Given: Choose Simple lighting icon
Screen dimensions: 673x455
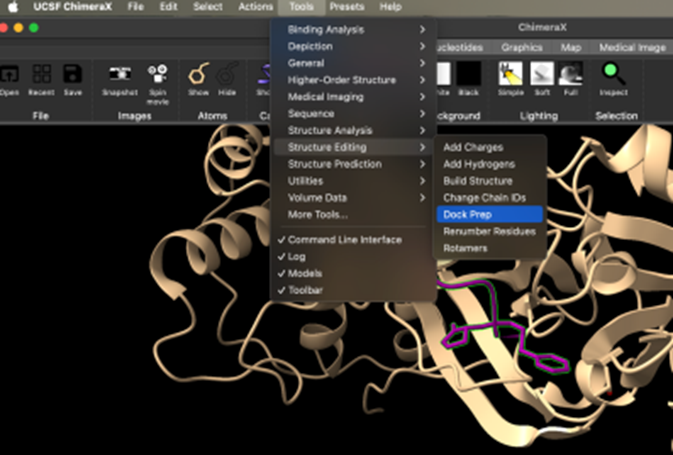Looking at the screenshot, I should (510, 73).
